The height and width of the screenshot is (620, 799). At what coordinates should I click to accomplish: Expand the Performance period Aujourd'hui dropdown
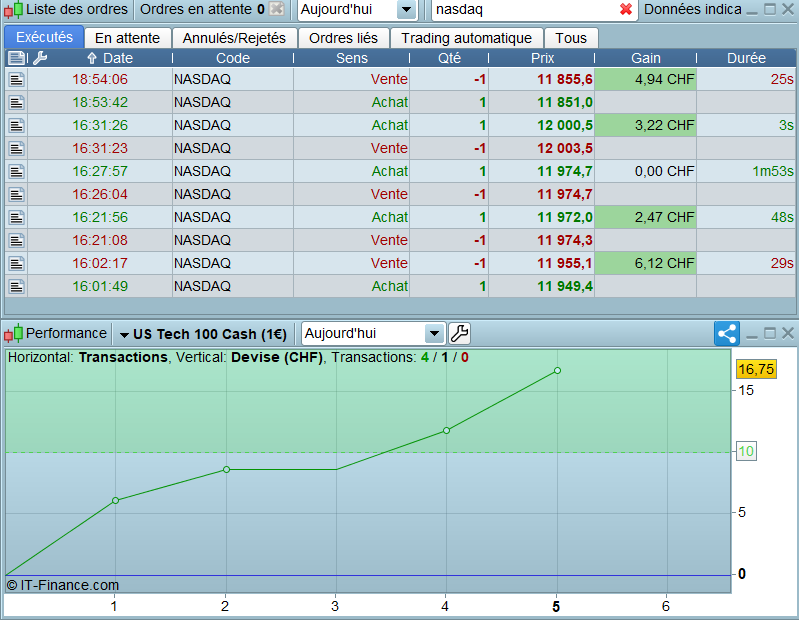434,334
